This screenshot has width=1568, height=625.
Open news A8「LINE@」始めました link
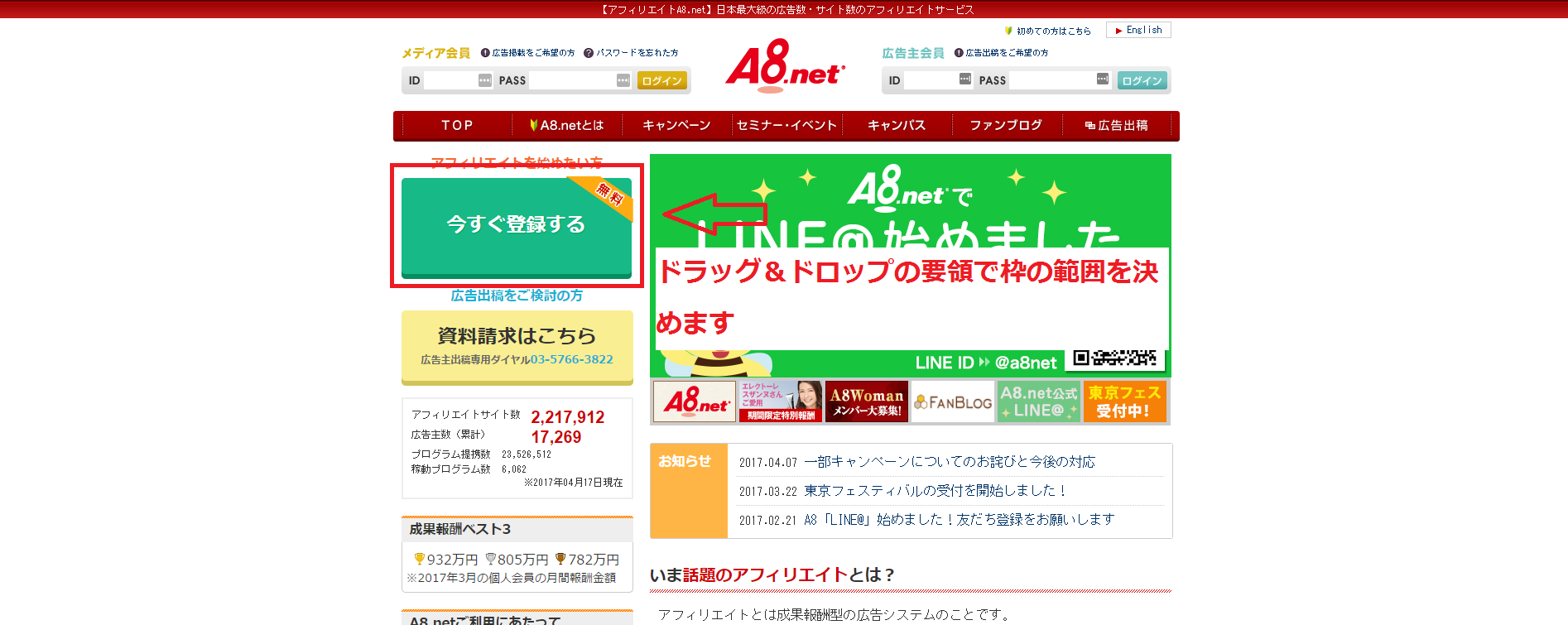[960, 520]
